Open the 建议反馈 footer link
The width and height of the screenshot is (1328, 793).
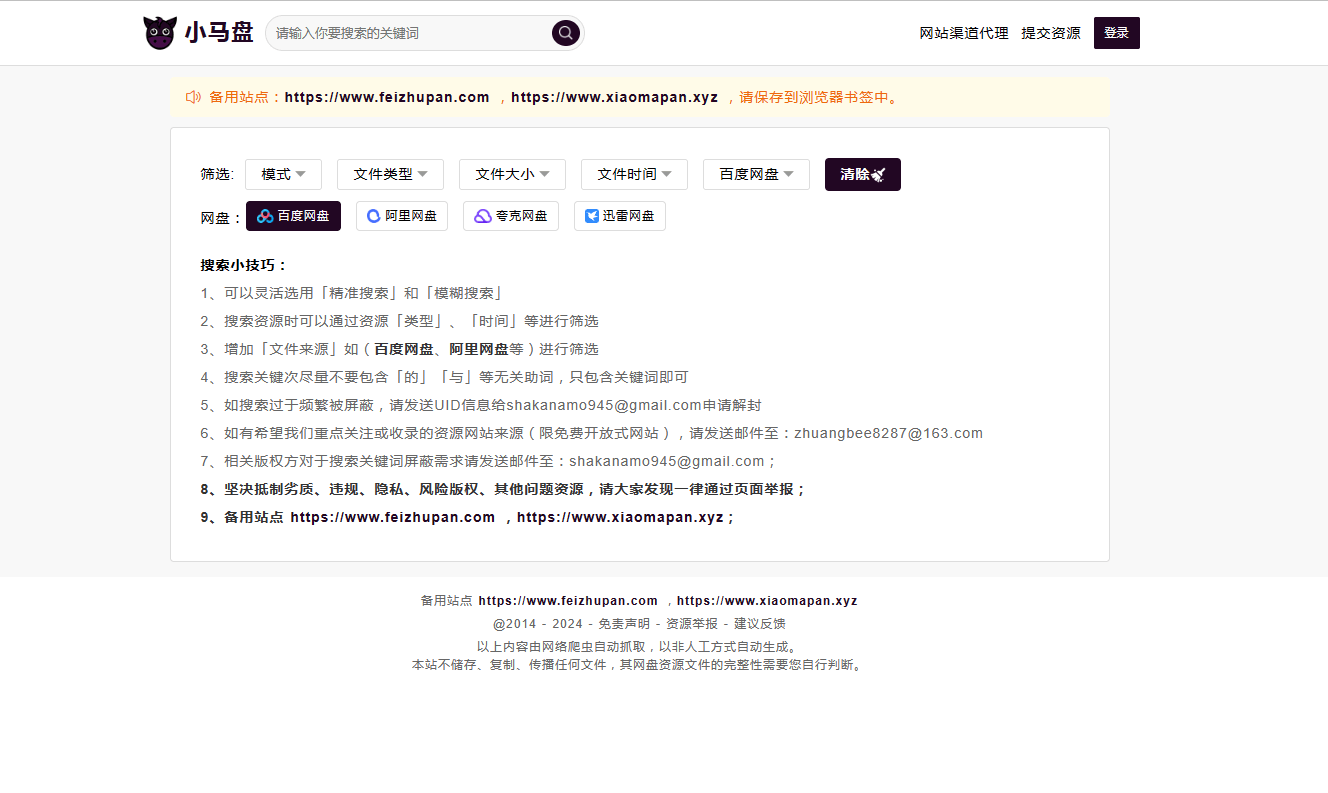point(760,624)
